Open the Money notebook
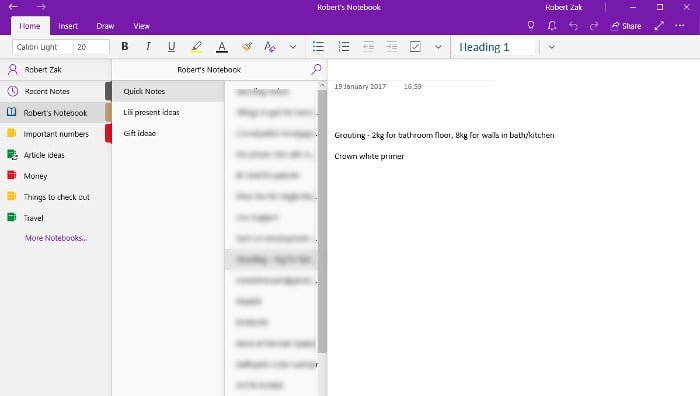 point(55,176)
